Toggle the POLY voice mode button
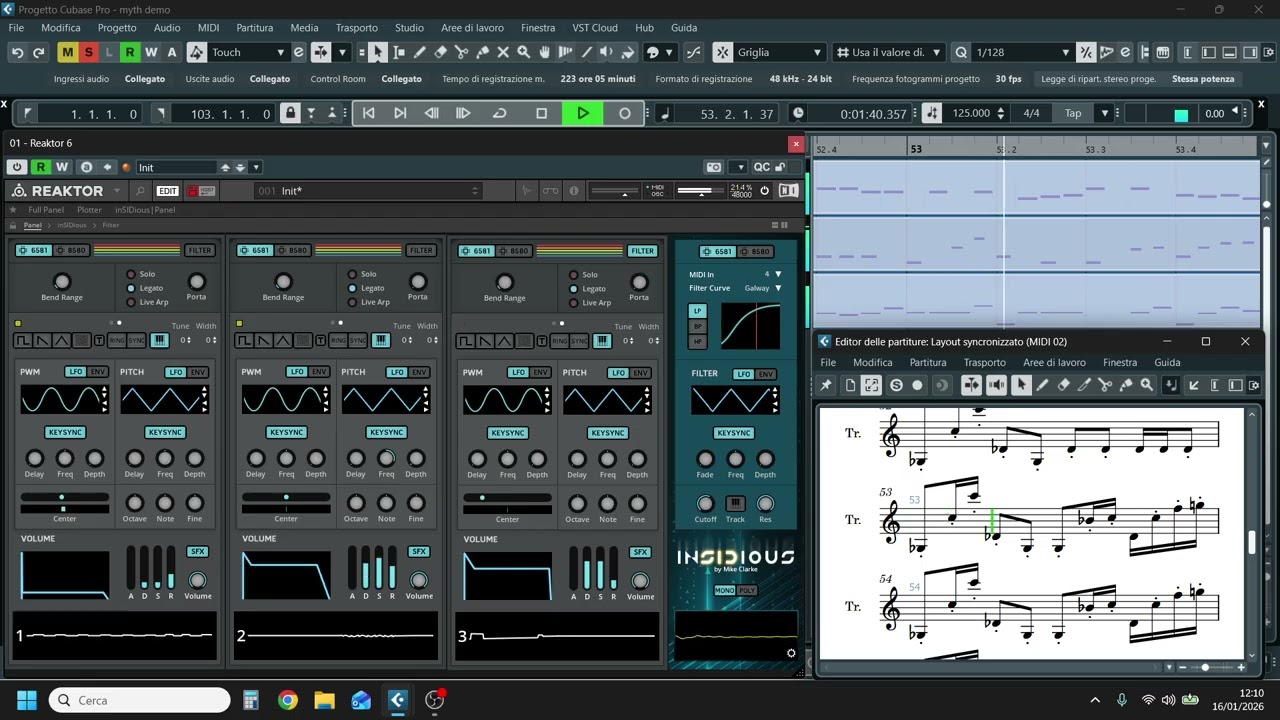The height and width of the screenshot is (720, 1280). [747, 591]
